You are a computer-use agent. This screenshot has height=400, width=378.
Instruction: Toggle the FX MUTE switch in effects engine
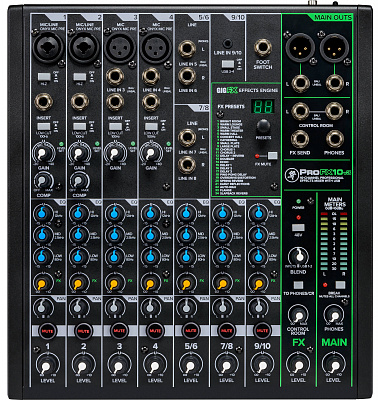pos(273,156)
